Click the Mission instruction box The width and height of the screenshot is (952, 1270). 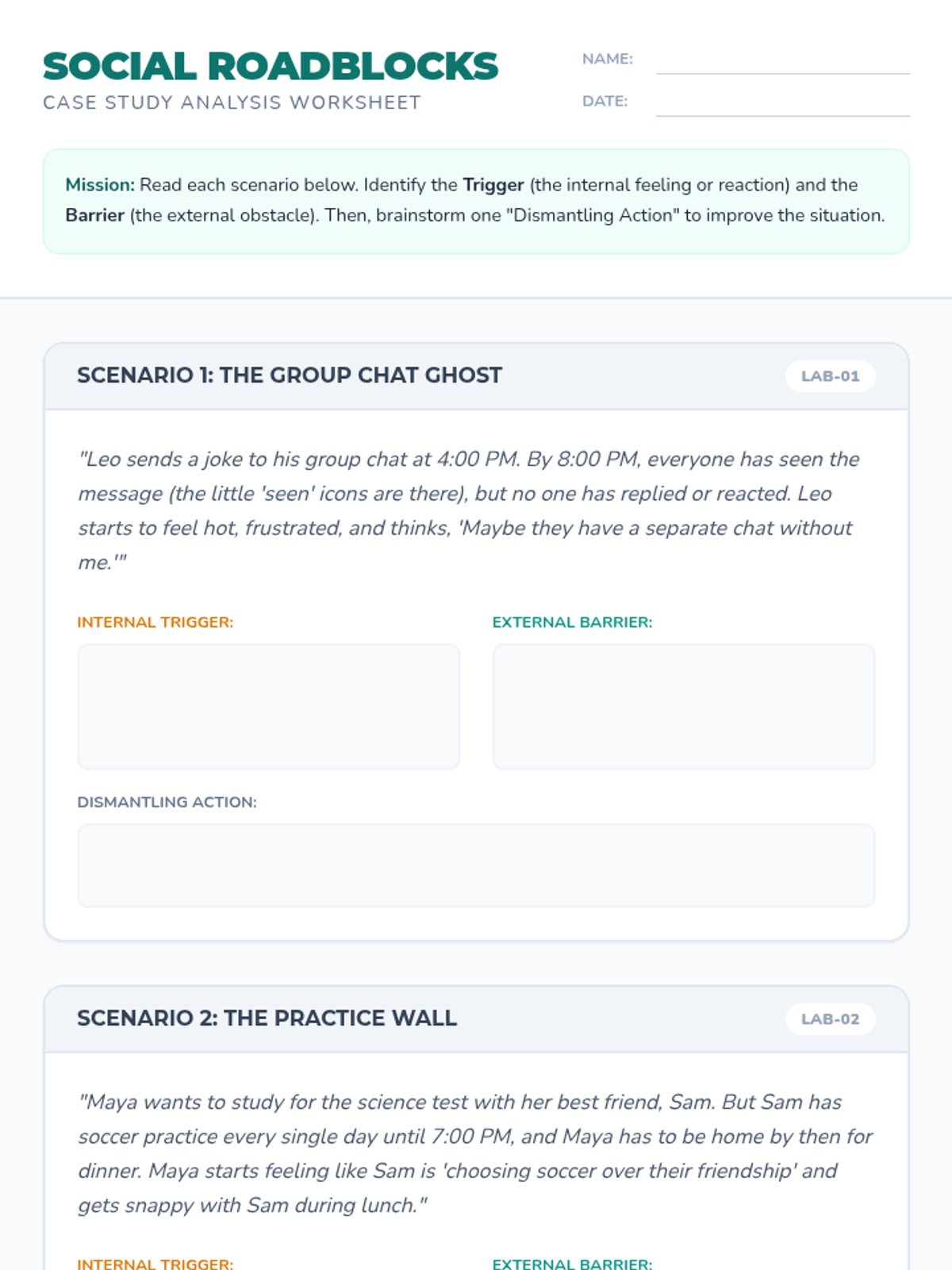click(x=476, y=202)
